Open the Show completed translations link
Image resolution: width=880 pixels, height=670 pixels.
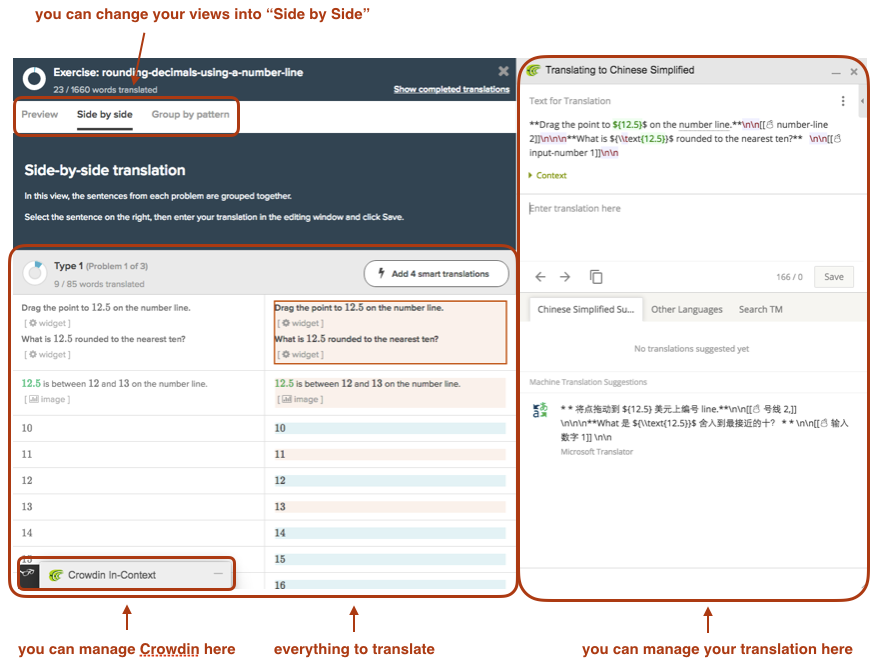(451, 90)
